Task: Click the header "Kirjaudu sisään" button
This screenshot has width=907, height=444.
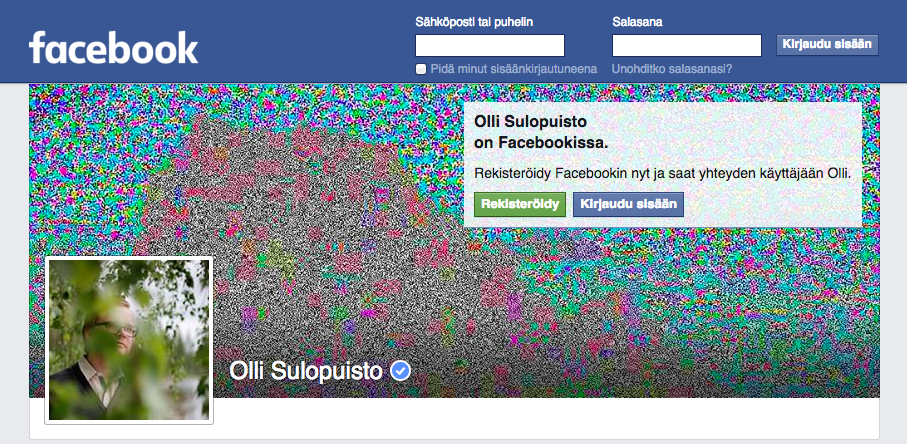Action: click(827, 45)
